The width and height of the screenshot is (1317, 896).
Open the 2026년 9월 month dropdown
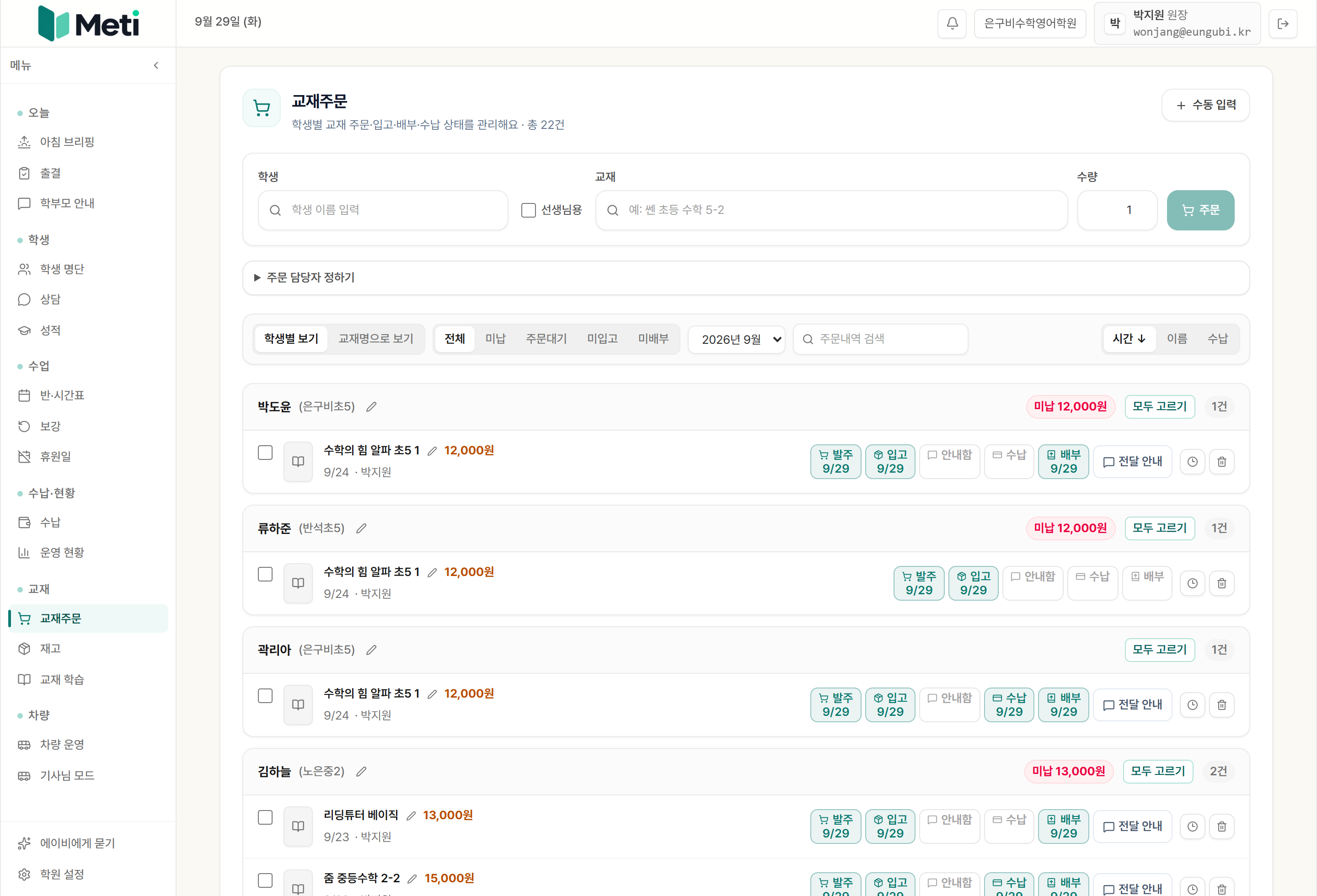(x=737, y=339)
